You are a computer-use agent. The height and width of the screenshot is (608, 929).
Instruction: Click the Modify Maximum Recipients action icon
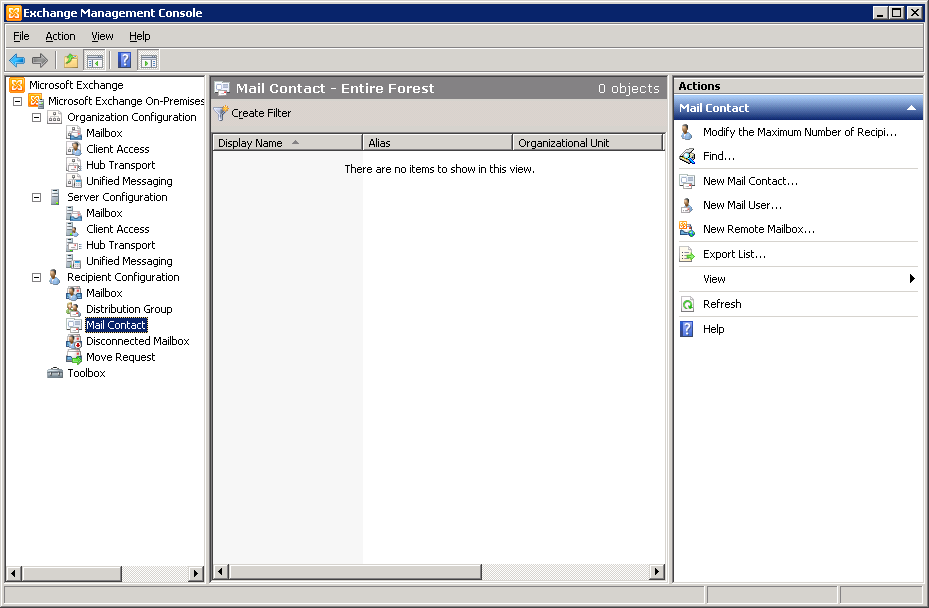(x=687, y=132)
